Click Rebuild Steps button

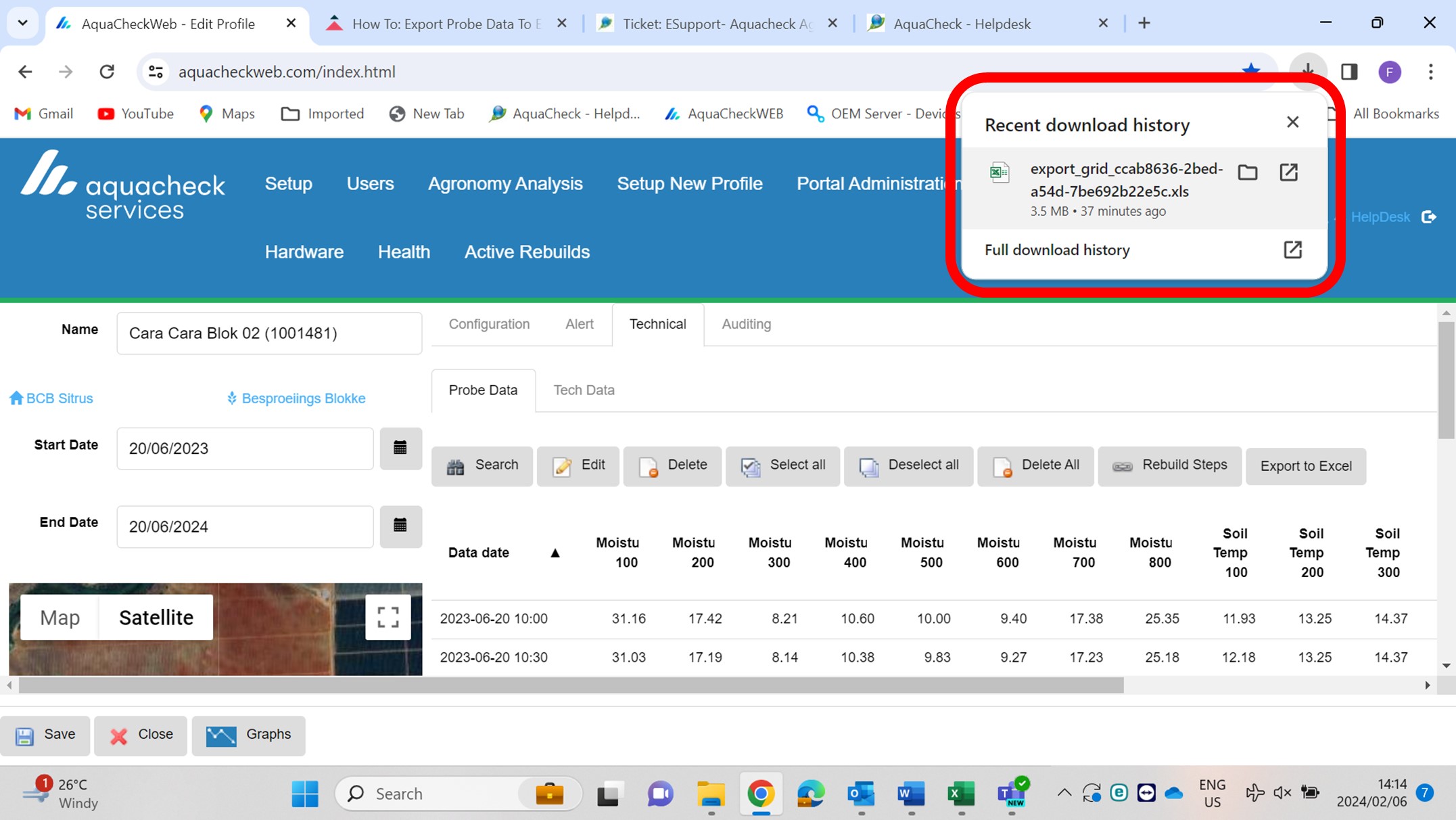(1170, 466)
